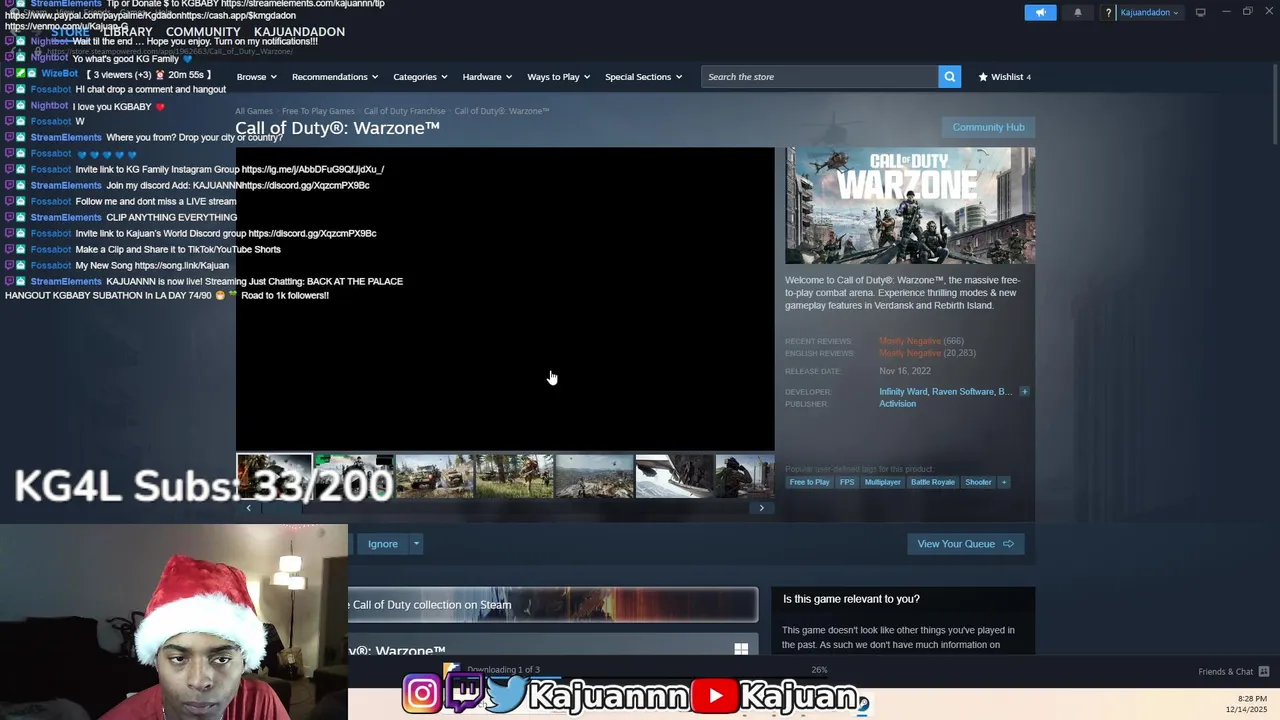This screenshot has width=1280, height=720.
Task: Show more tags with plus button
Action: (1004, 482)
